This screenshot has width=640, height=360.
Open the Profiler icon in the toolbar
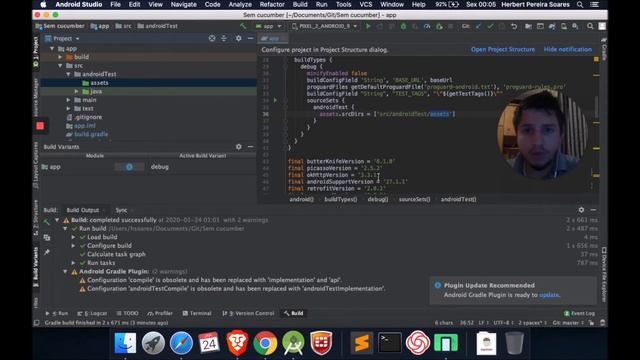click(427, 26)
